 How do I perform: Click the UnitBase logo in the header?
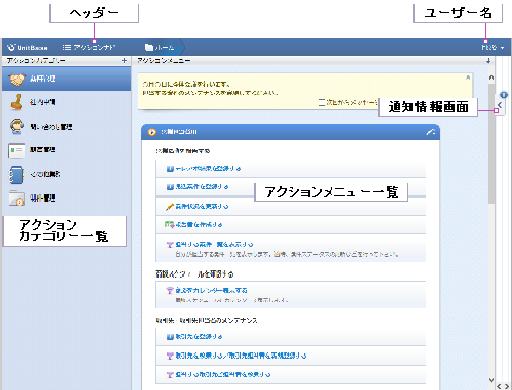(27, 47)
